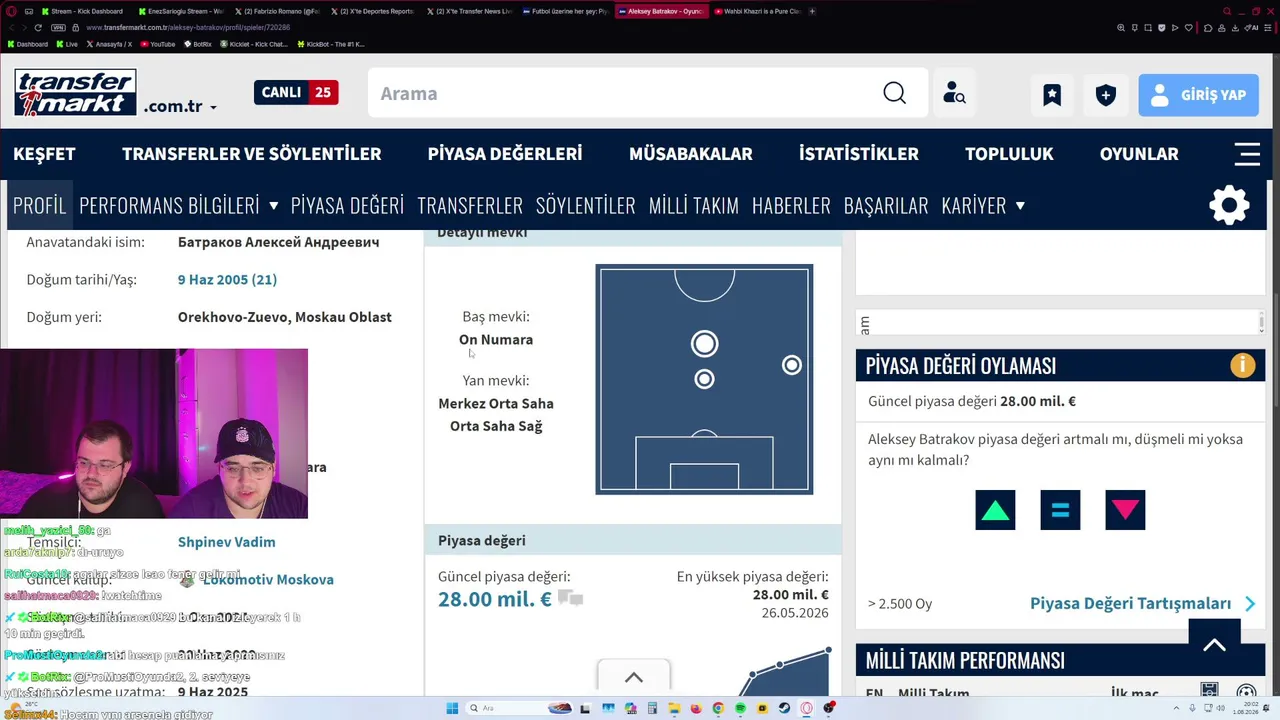This screenshot has width=1280, height=720.
Task: Open the bookmark watchlist icon
Action: tap(1052, 94)
